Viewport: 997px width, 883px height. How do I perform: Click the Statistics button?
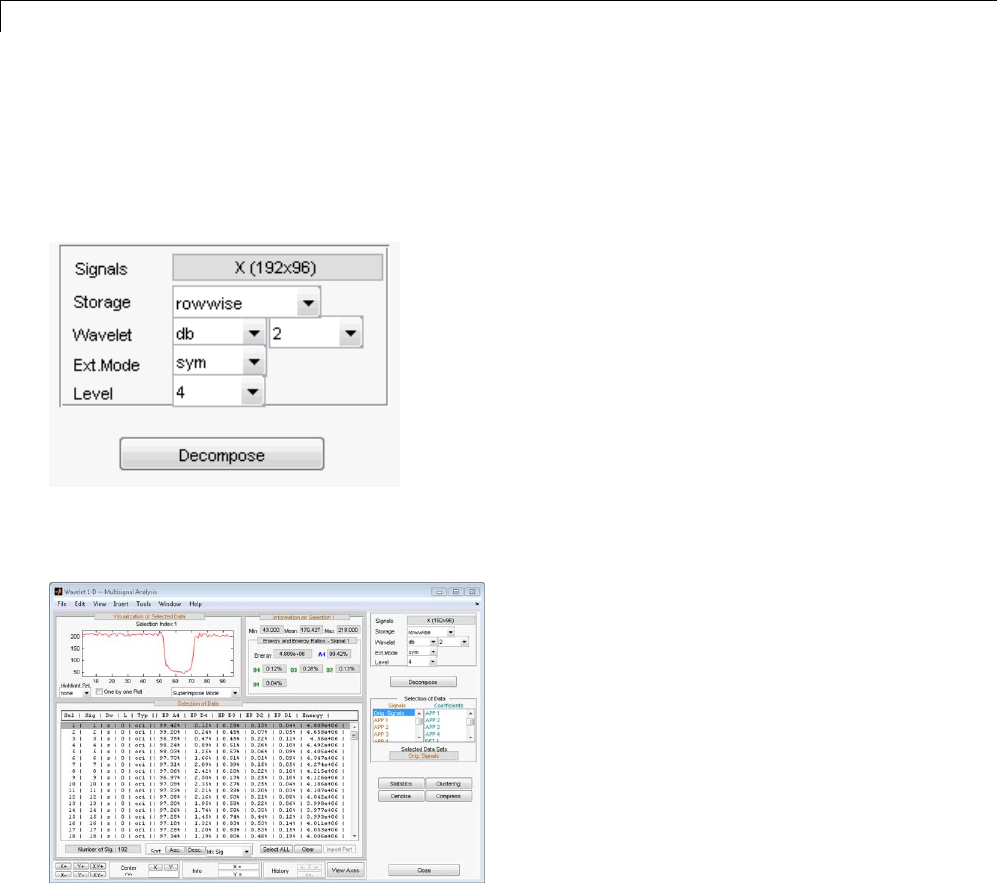coord(401,784)
